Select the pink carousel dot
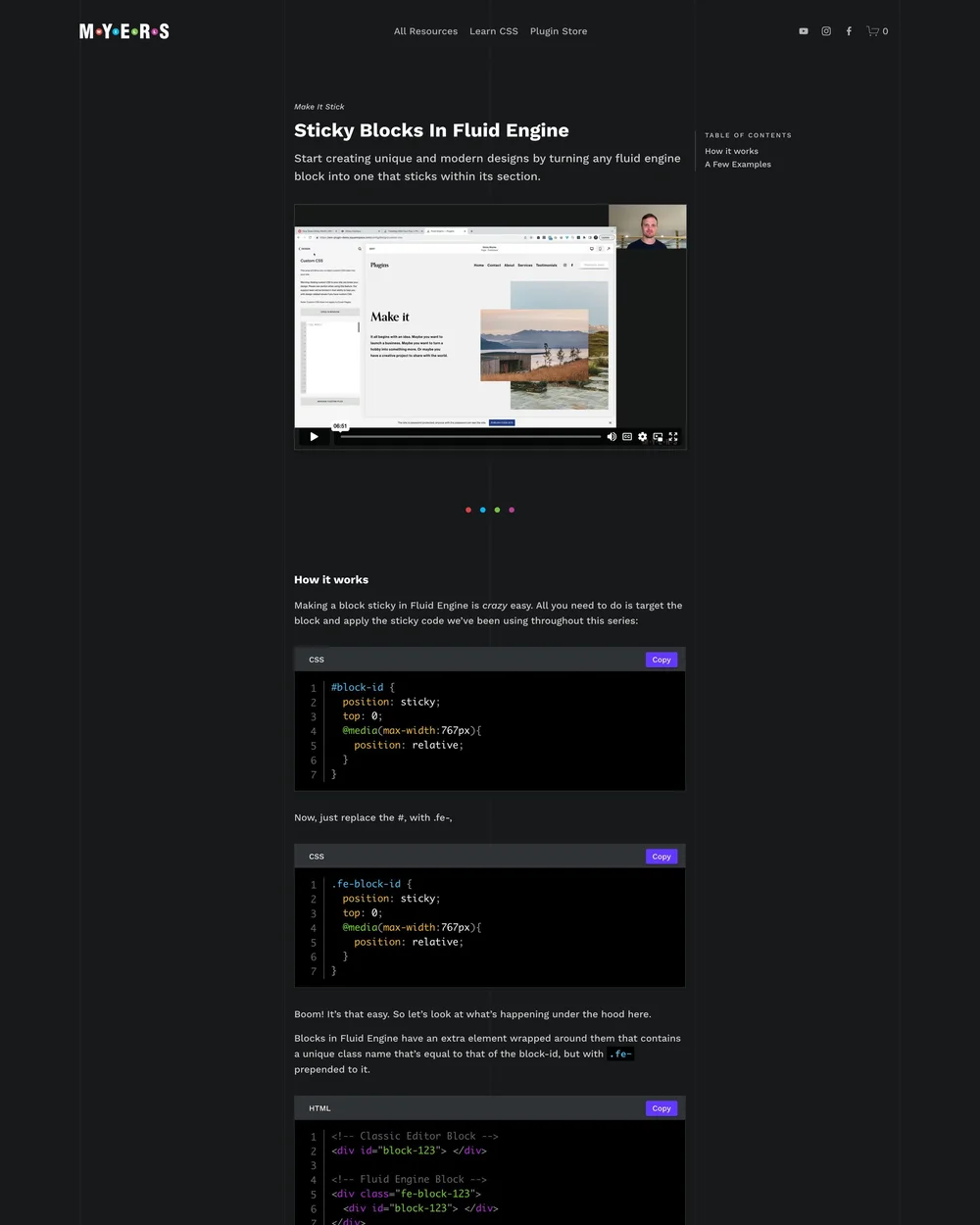The width and height of the screenshot is (980, 1225). [511, 510]
